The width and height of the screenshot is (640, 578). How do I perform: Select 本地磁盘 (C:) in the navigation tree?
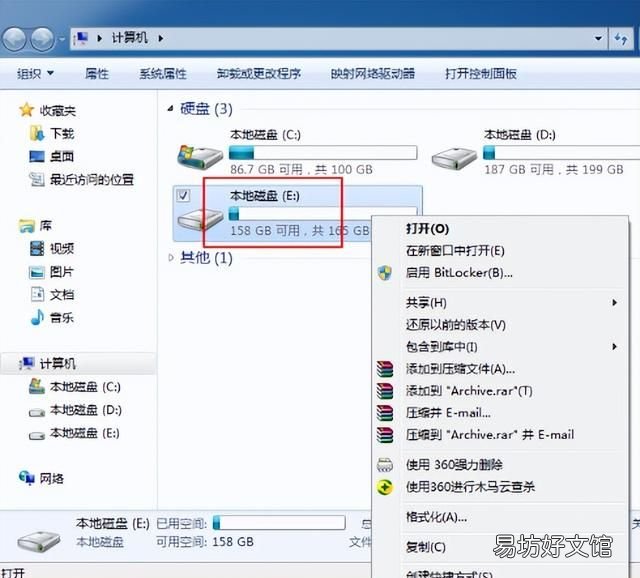(x=75, y=387)
